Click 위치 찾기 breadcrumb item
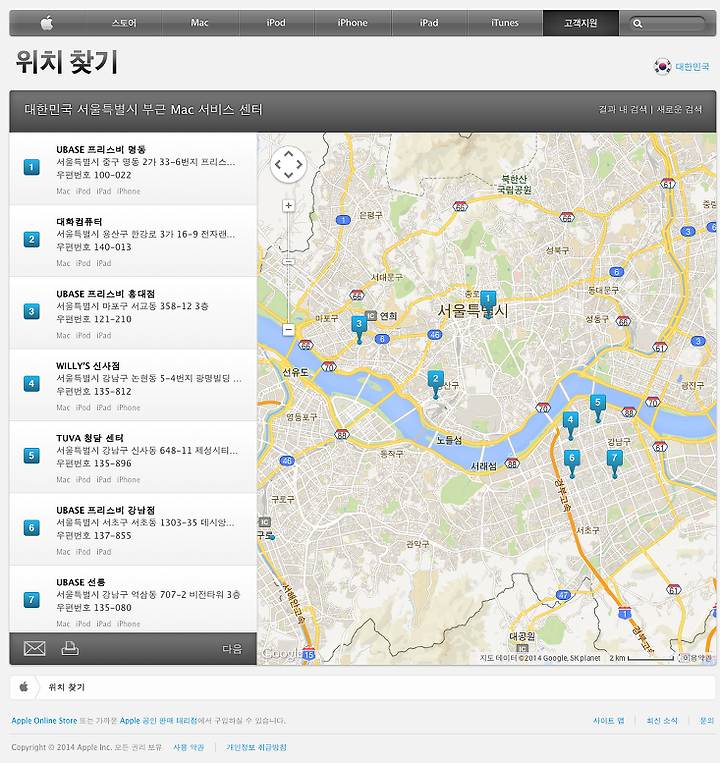This screenshot has width=720, height=763. 67,687
